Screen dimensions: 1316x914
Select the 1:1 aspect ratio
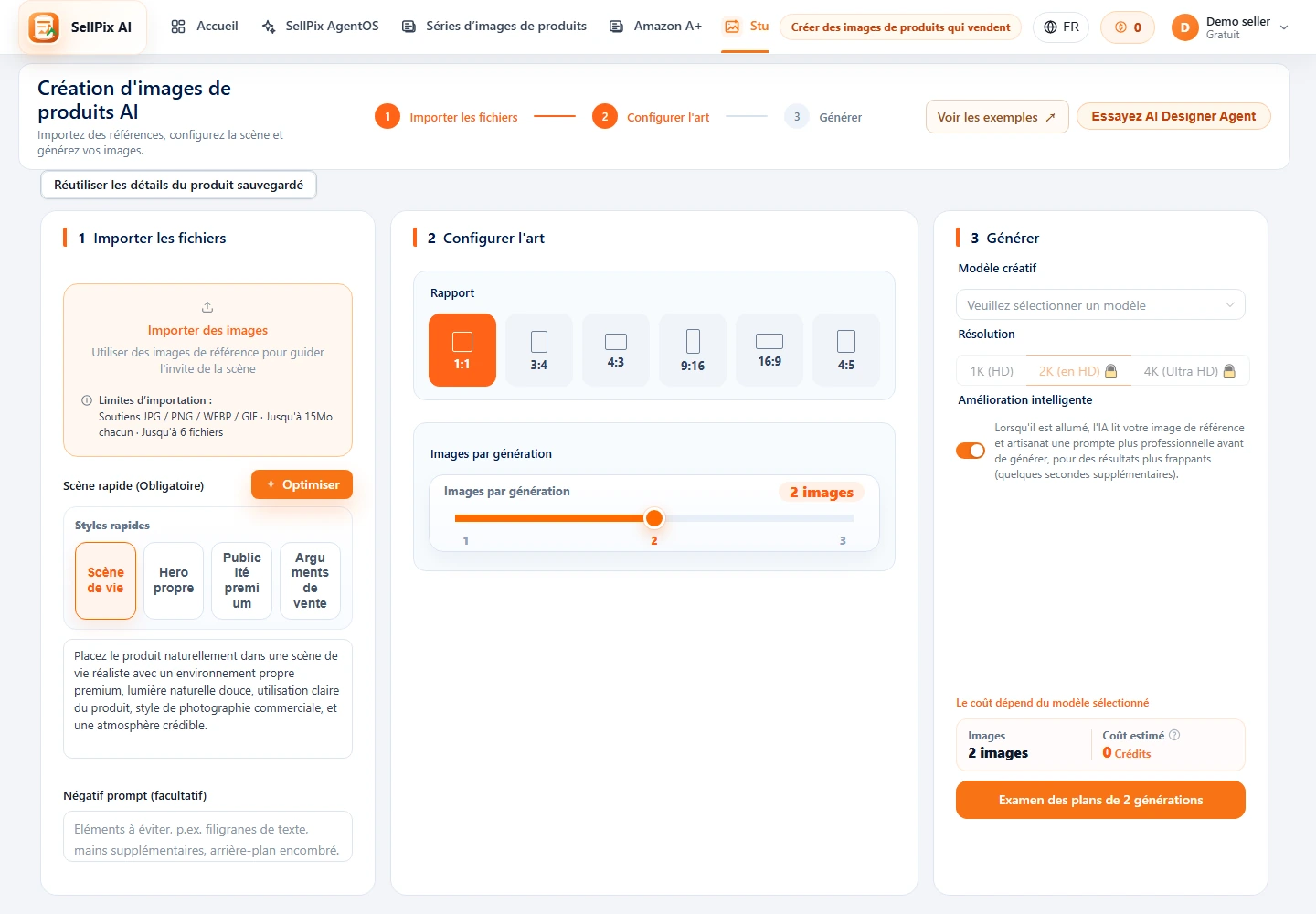pyautogui.click(x=462, y=350)
